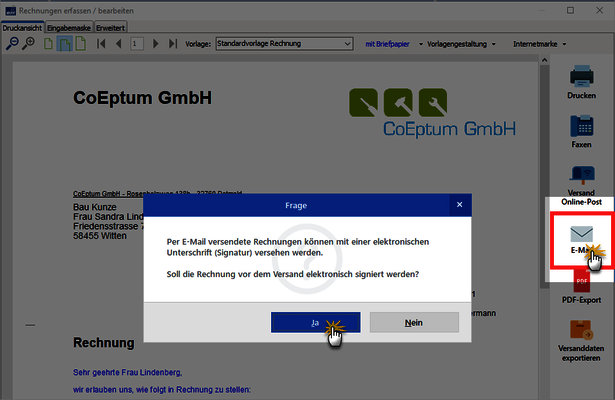
Task: Open the Vorlagengestaltung menu
Action: (x=461, y=44)
